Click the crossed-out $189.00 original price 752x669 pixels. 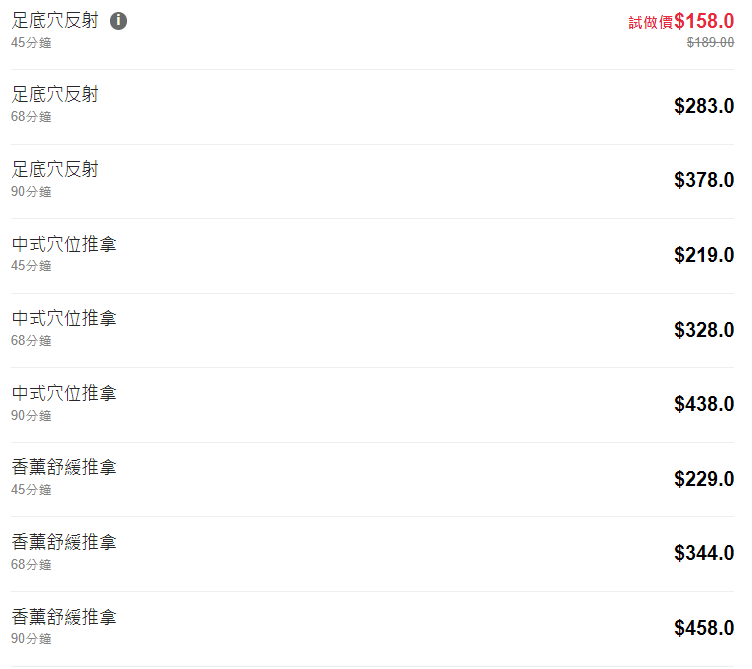[710, 42]
